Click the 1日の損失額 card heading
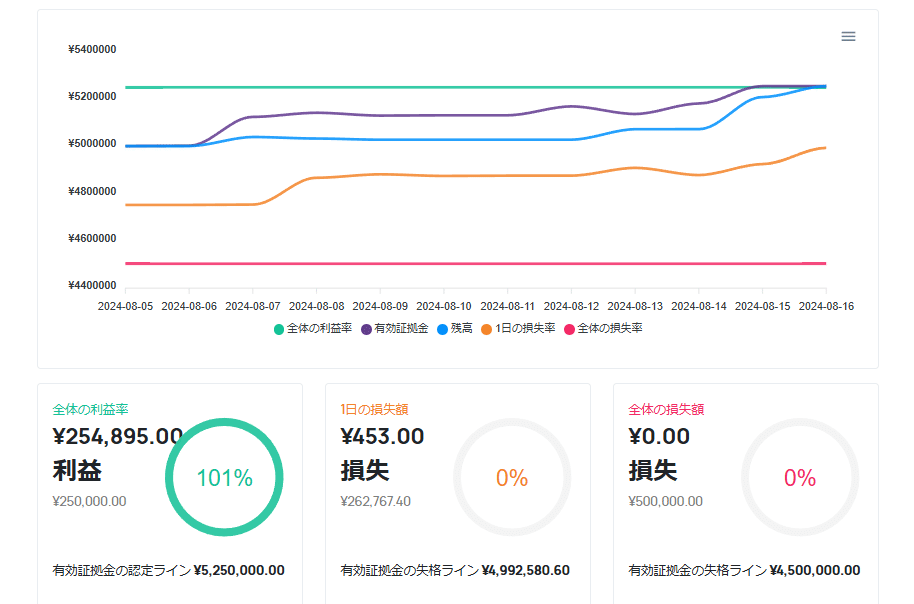 point(374,409)
